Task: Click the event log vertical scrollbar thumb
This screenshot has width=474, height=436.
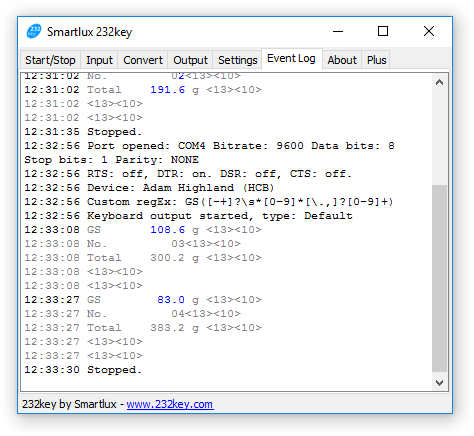Action: point(439,278)
